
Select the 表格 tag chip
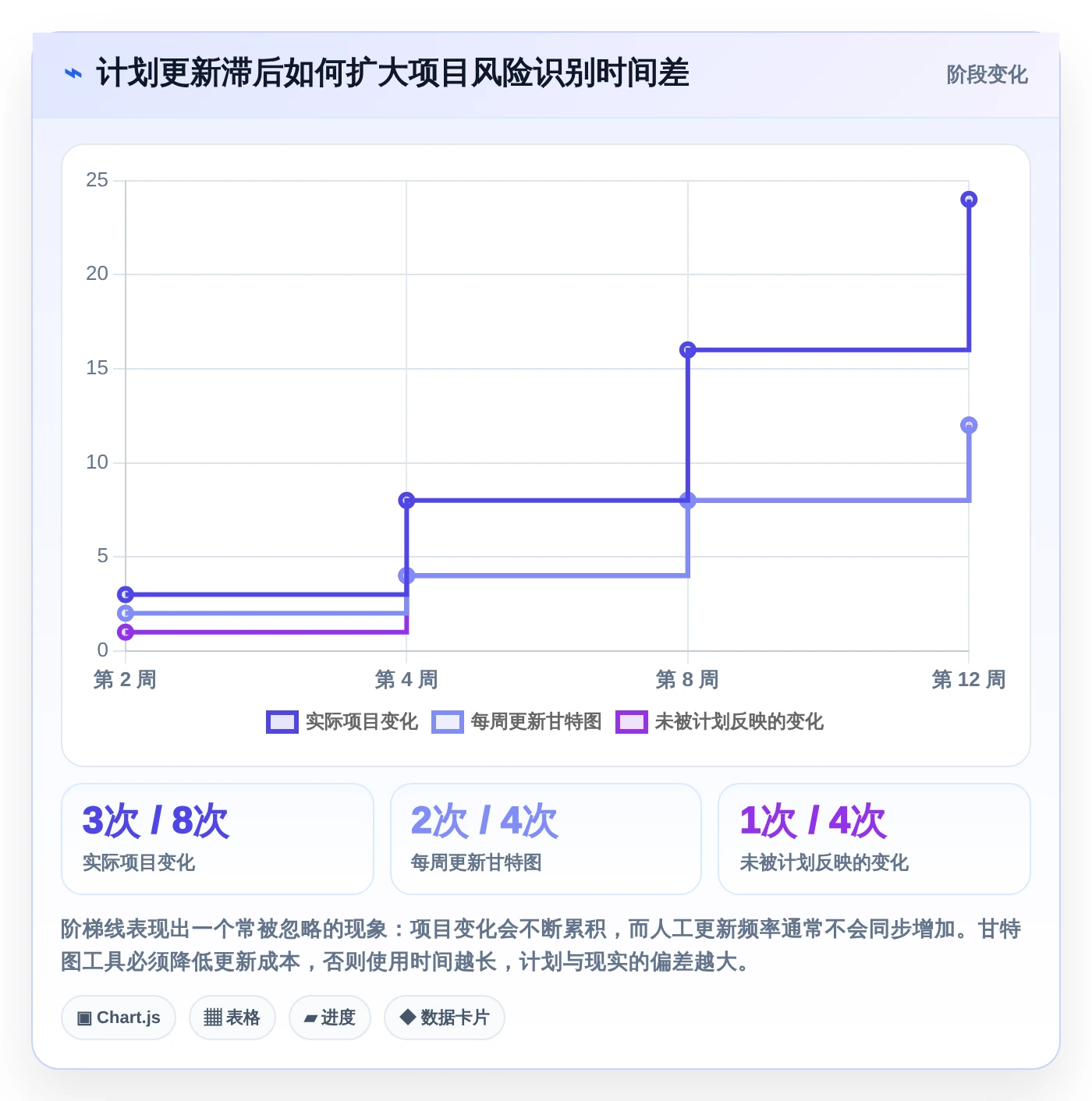(x=232, y=1018)
